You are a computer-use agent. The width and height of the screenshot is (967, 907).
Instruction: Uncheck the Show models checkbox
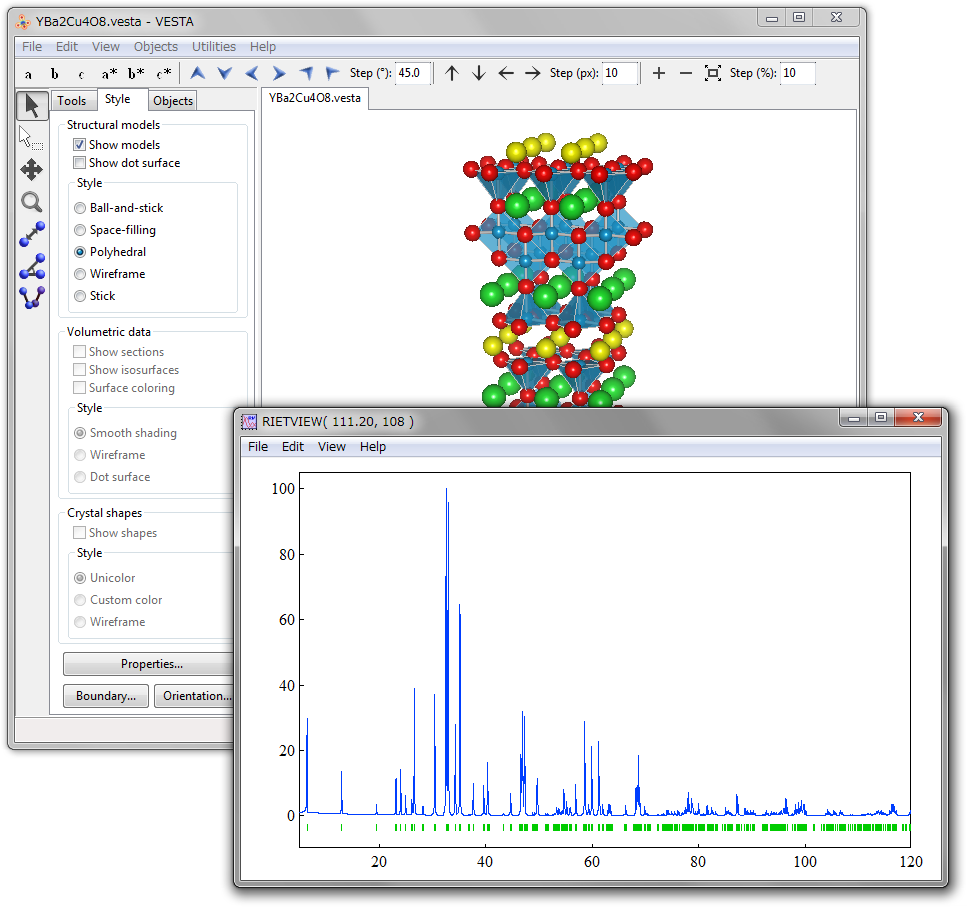pyautogui.click(x=80, y=145)
